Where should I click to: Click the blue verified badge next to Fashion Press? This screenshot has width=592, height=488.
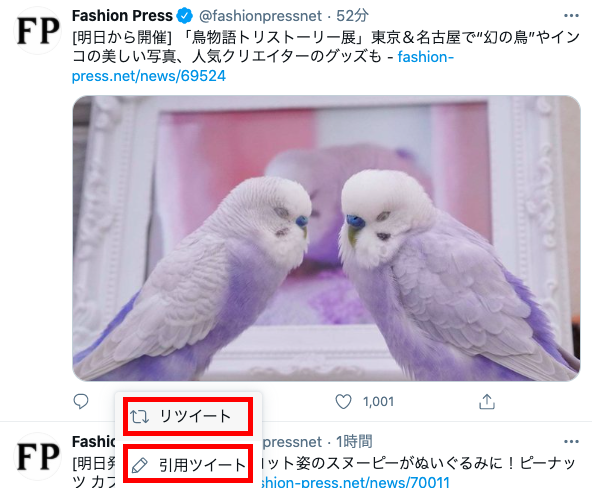(185, 16)
